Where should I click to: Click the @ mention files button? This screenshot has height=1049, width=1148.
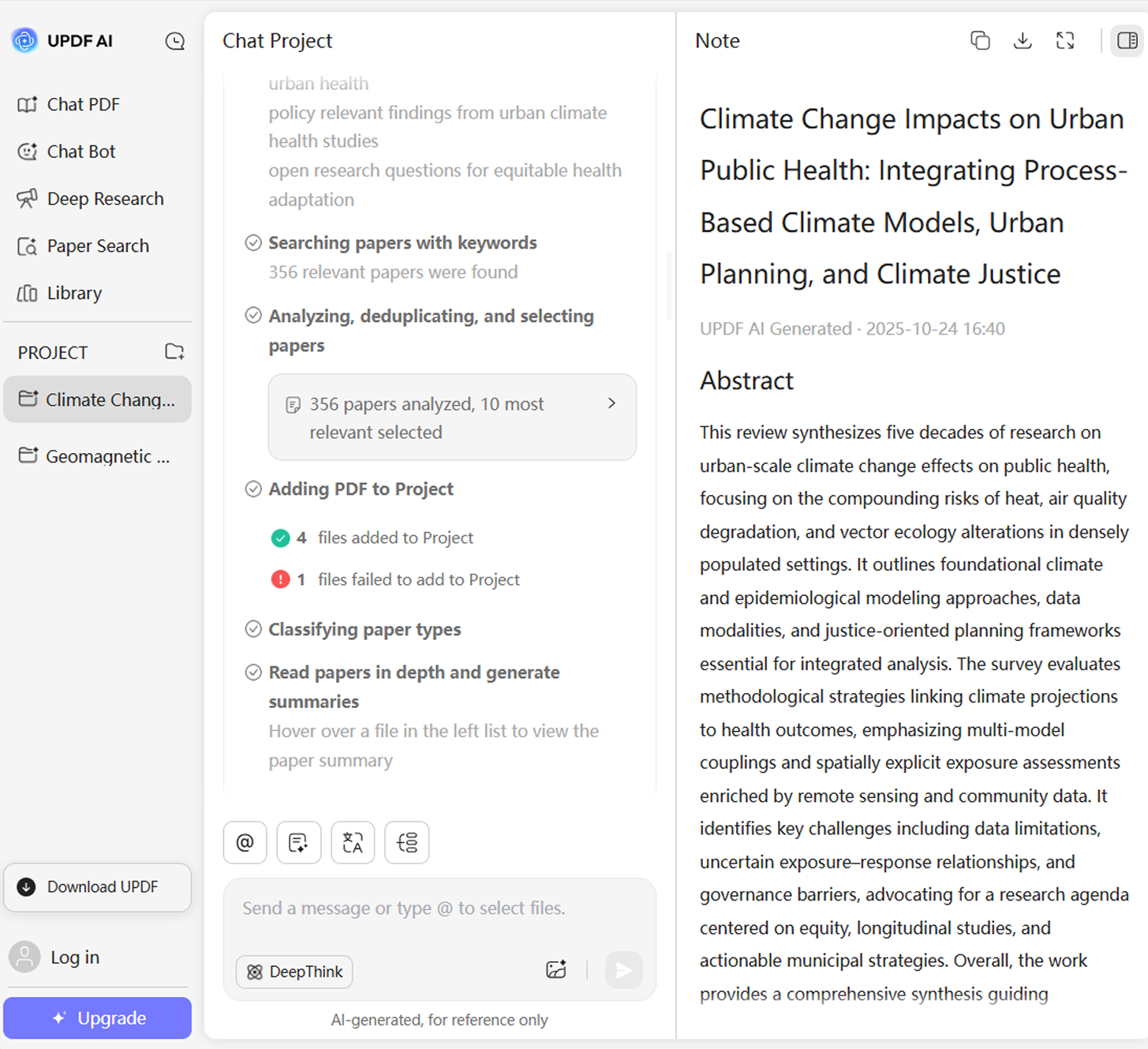click(245, 843)
